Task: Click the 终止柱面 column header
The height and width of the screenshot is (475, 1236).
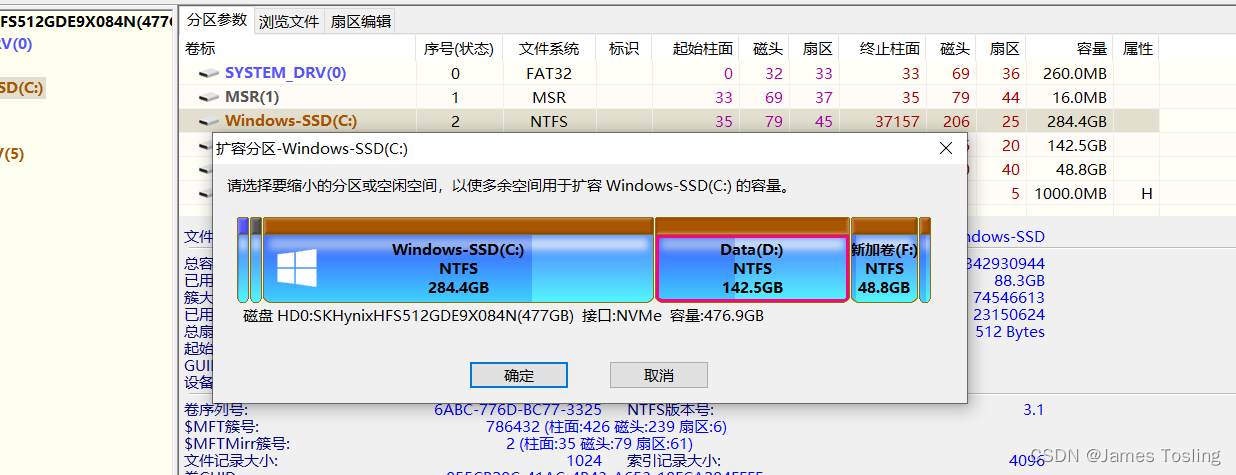Action: tap(890, 49)
